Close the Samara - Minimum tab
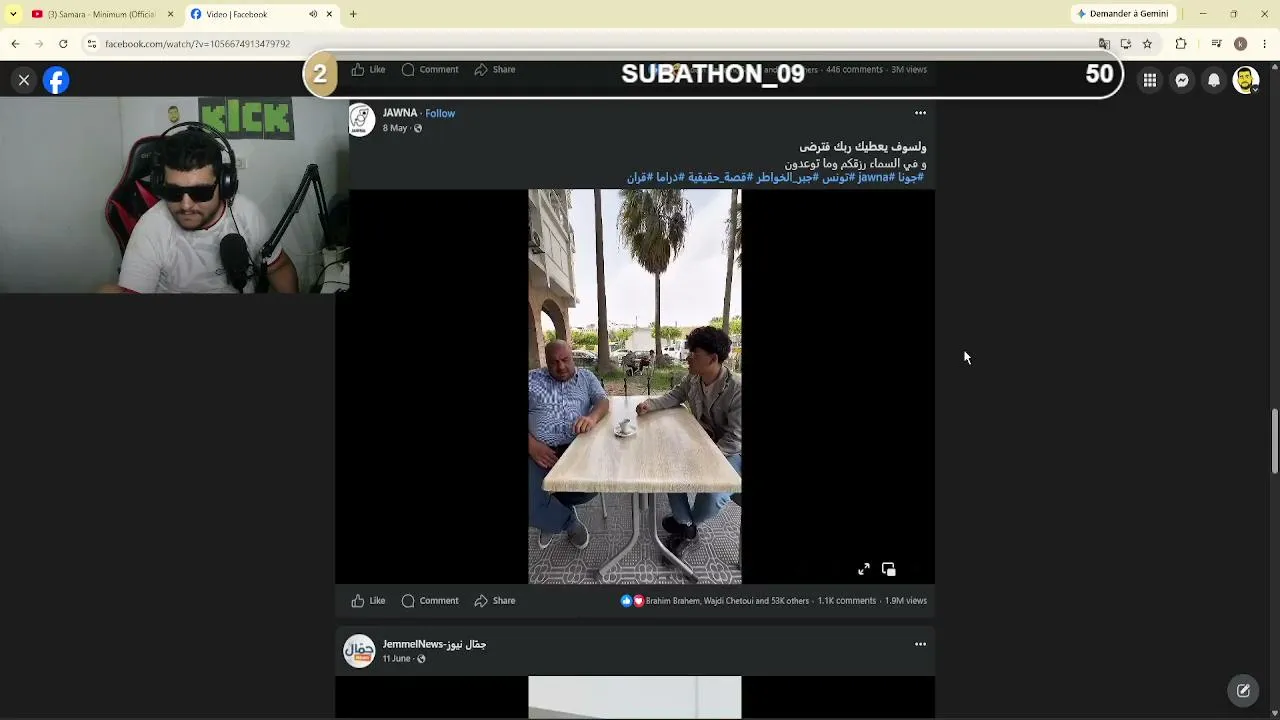The width and height of the screenshot is (1280, 720). pyautogui.click(x=170, y=14)
